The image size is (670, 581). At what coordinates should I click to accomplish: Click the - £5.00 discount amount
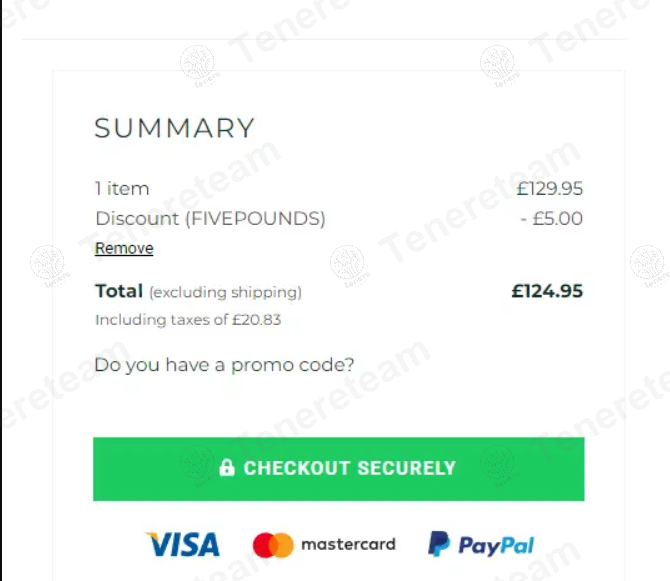tap(551, 218)
